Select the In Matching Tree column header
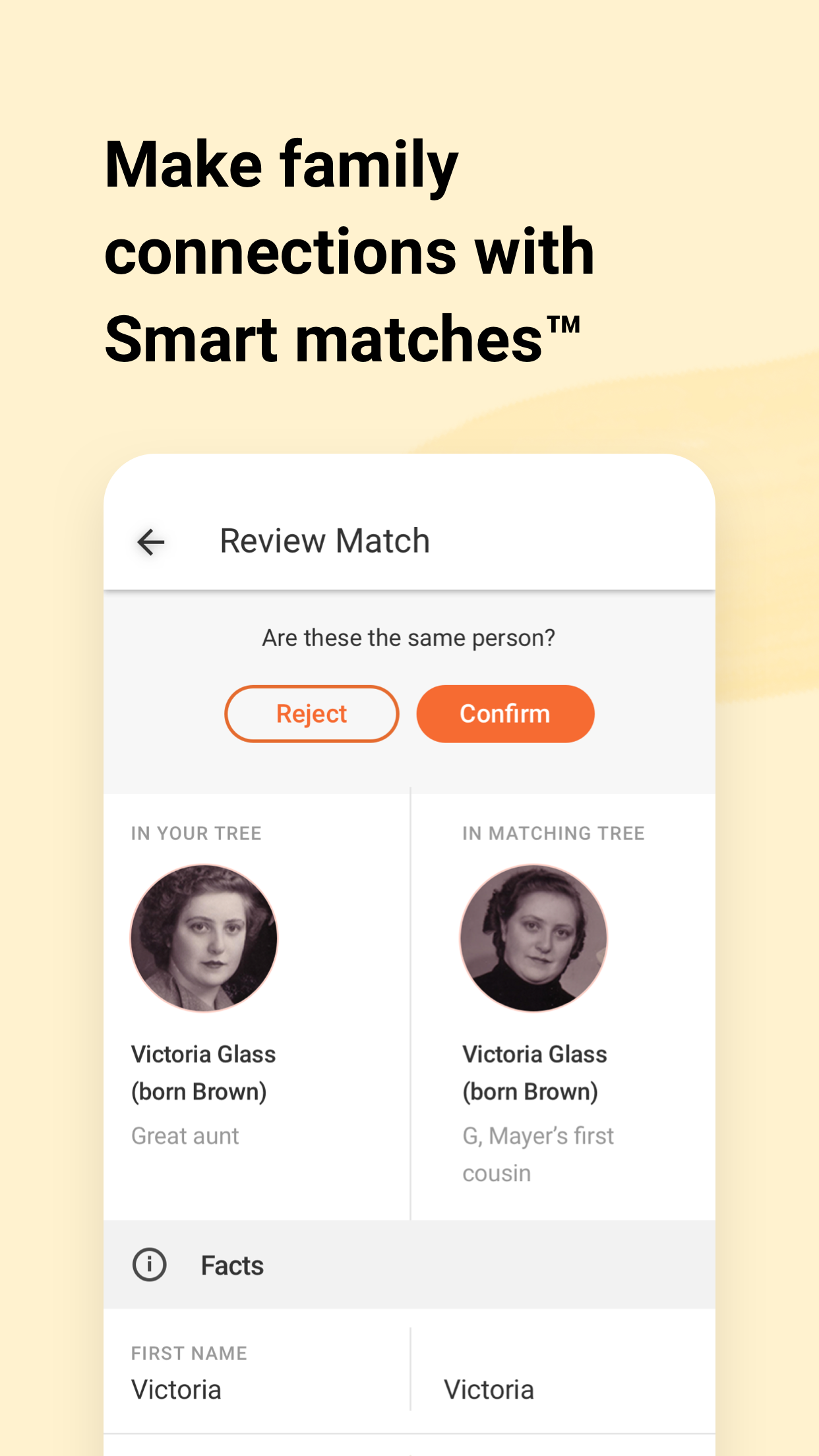The image size is (819, 1456). [x=553, y=833]
